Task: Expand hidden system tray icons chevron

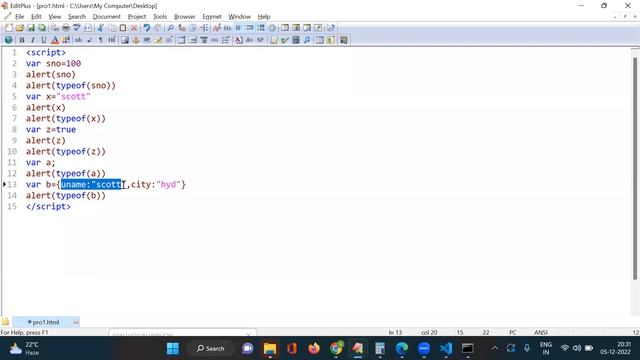Action: [x=495, y=348]
